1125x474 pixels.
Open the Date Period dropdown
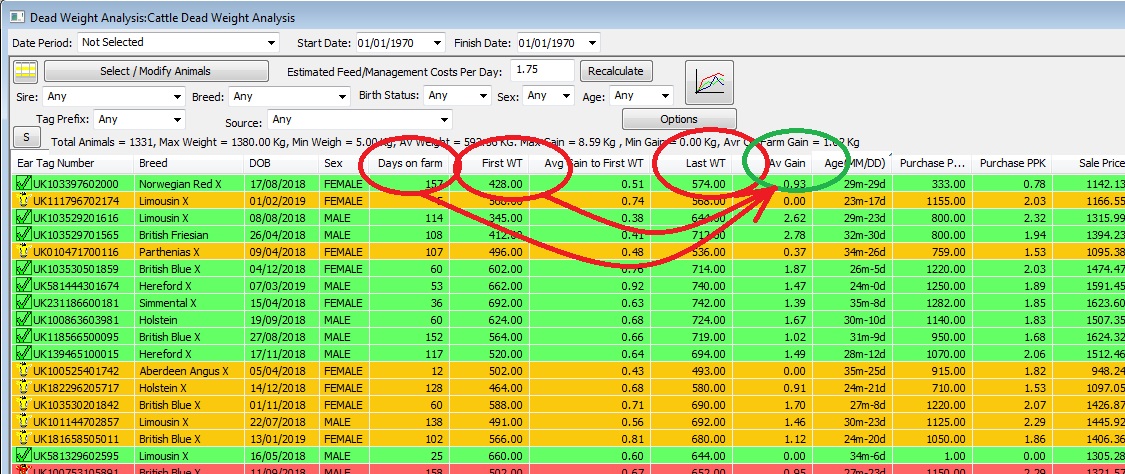(270, 43)
